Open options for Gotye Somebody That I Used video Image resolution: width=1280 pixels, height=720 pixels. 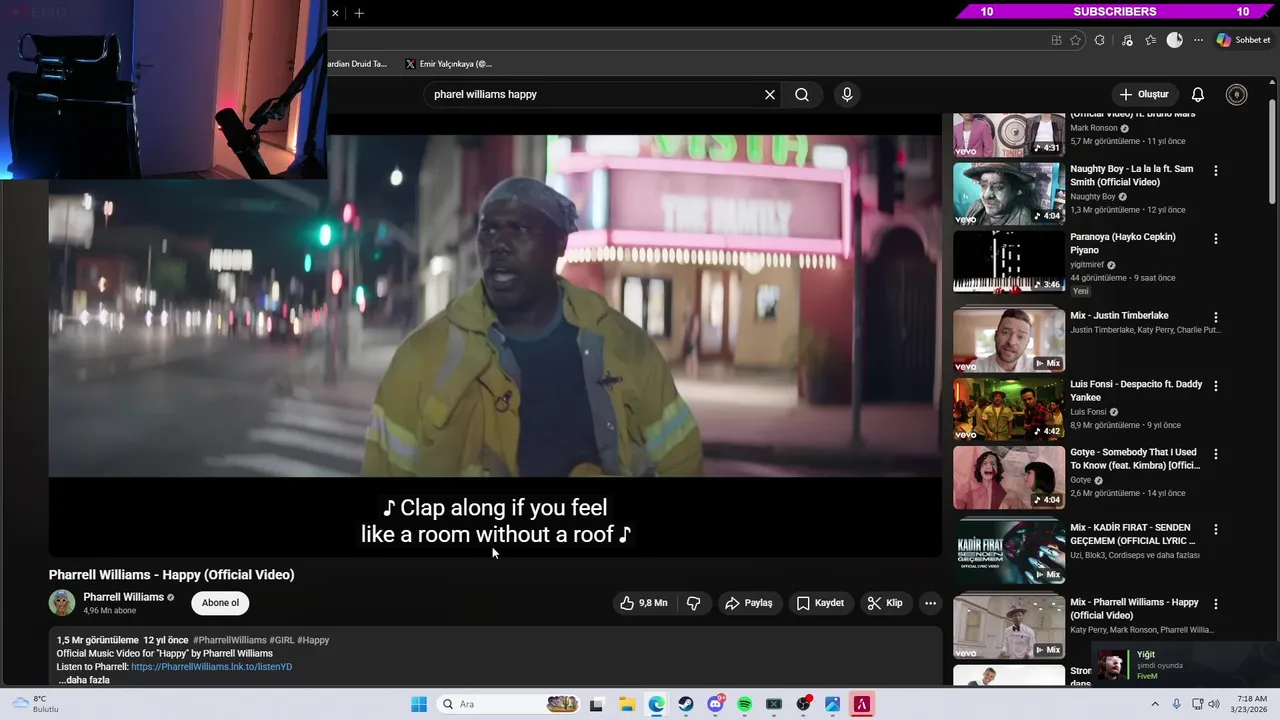click(x=1216, y=454)
